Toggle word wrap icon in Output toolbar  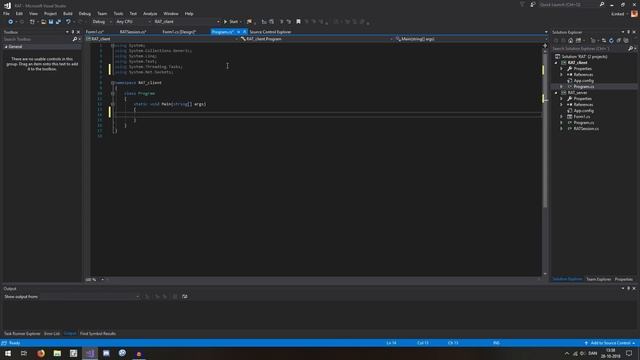184,296
